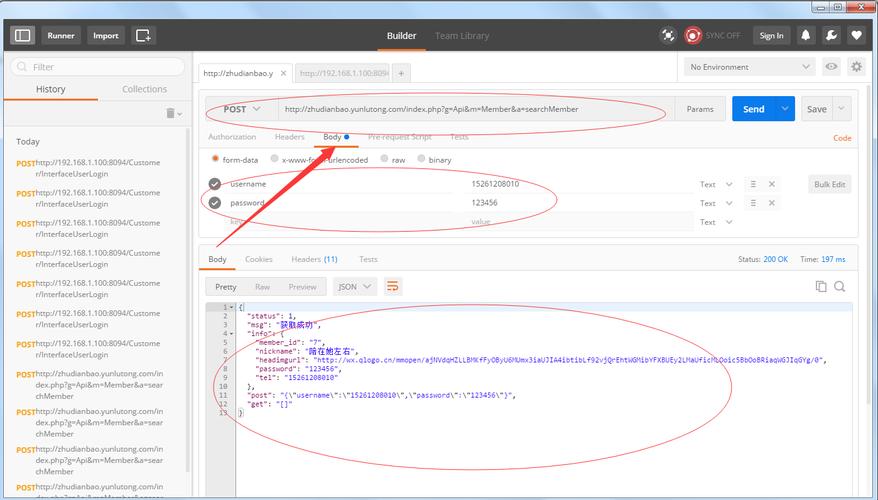Screen dimensions: 878x500
Task: Copy response body to clipboard icon
Action: pos(821,286)
